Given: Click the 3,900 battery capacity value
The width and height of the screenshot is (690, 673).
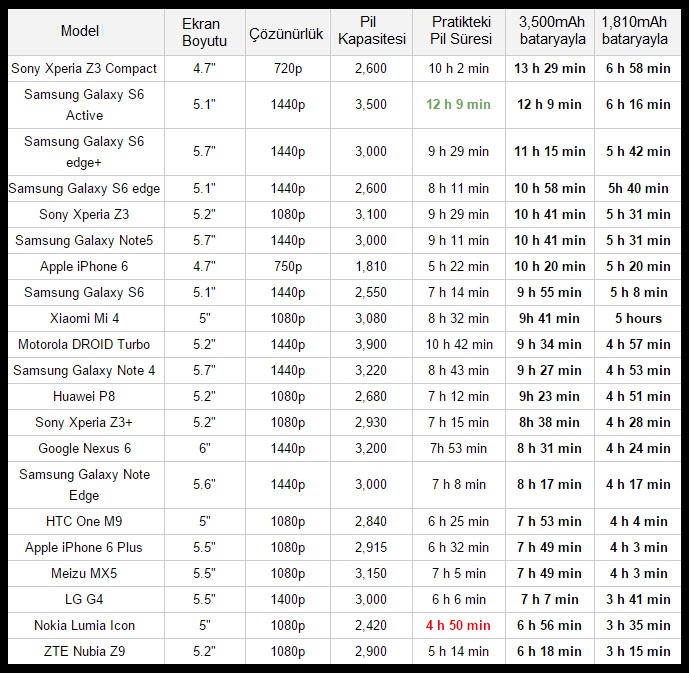Looking at the screenshot, I should pos(372,344).
